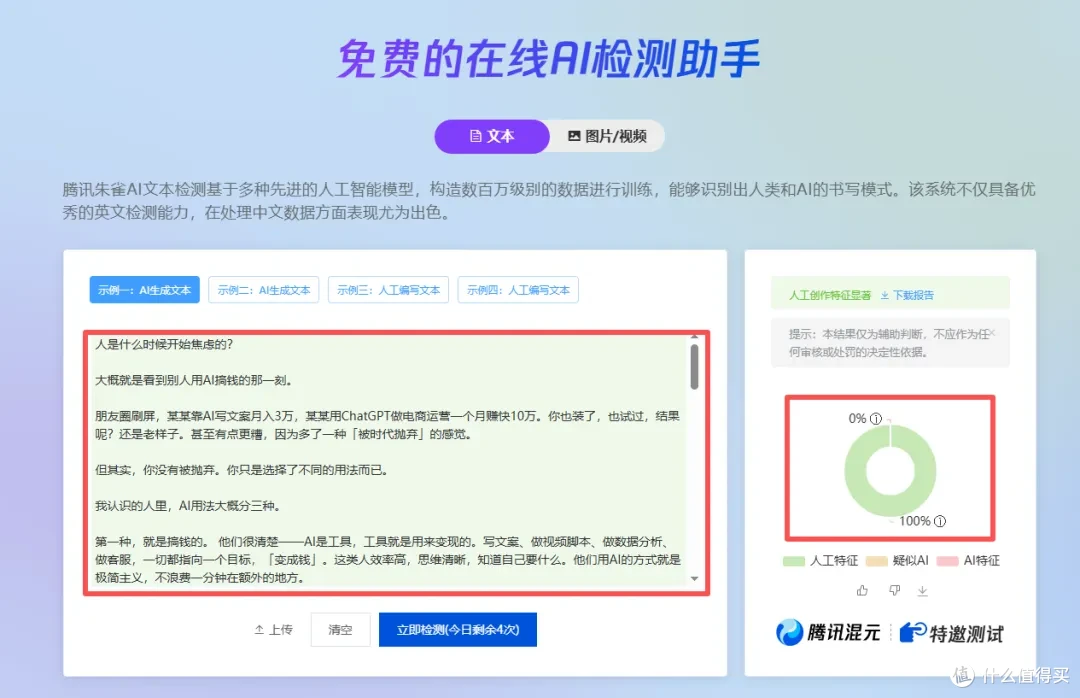Toggle the AI特征 legend swatch
1080x698 pixels.
pos(947,561)
